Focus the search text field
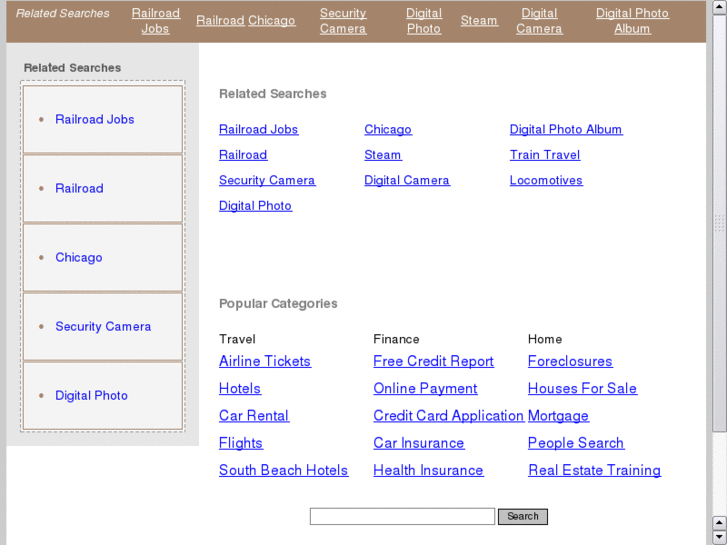 coord(402,517)
